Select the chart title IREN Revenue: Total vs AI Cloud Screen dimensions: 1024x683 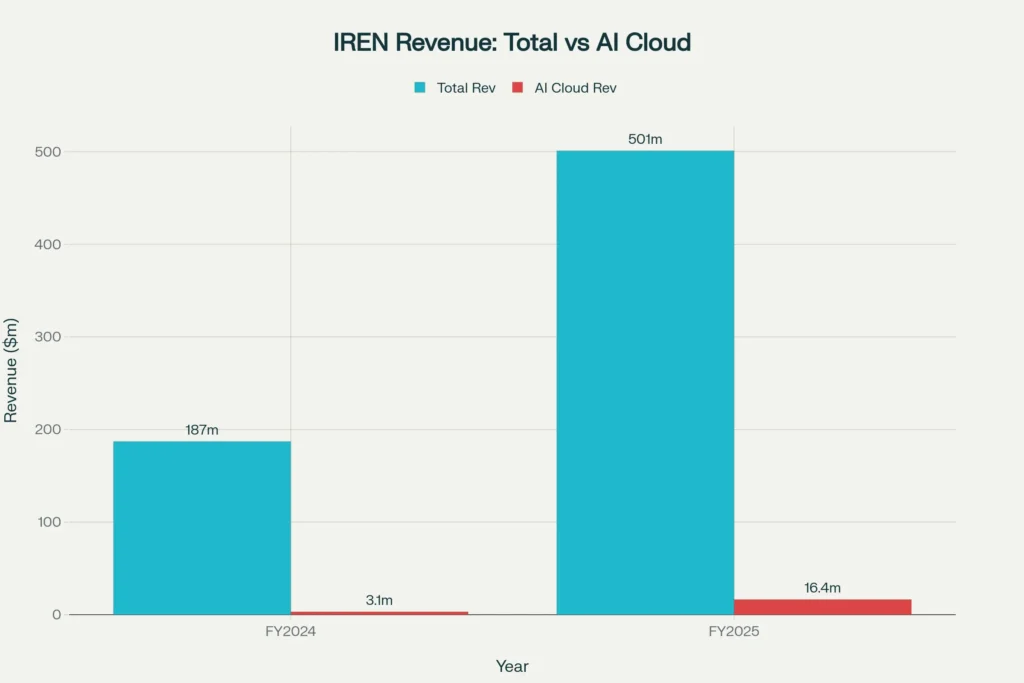click(512, 42)
